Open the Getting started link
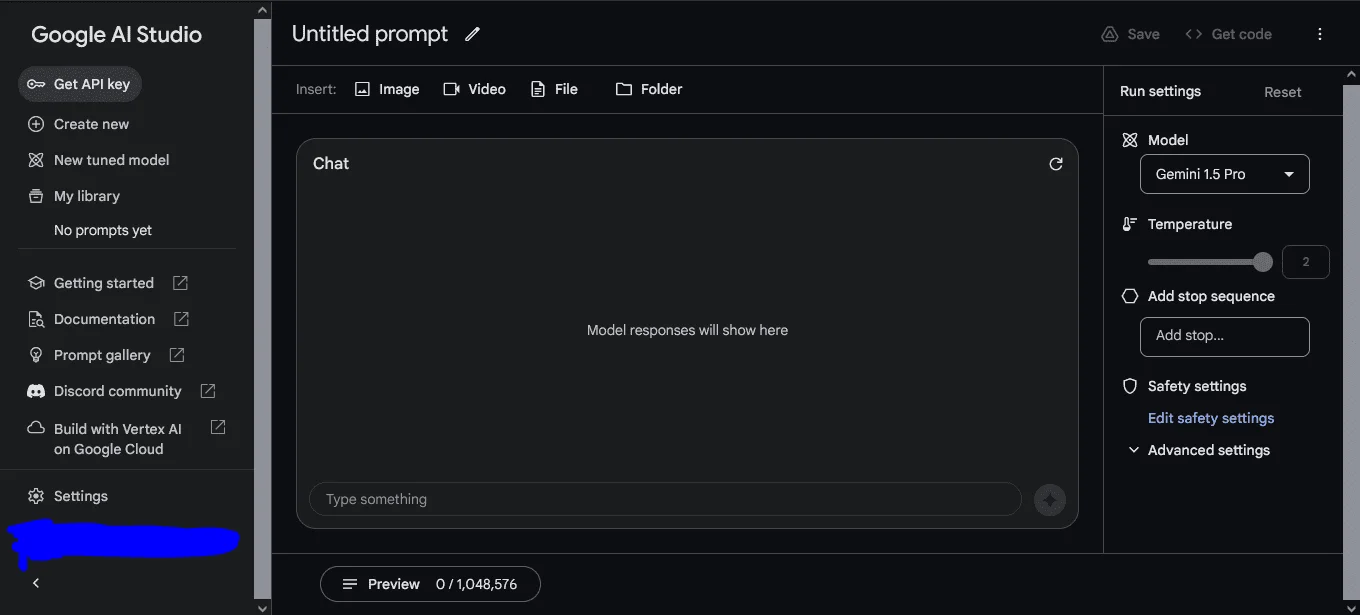This screenshot has width=1360, height=615. coord(104,283)
